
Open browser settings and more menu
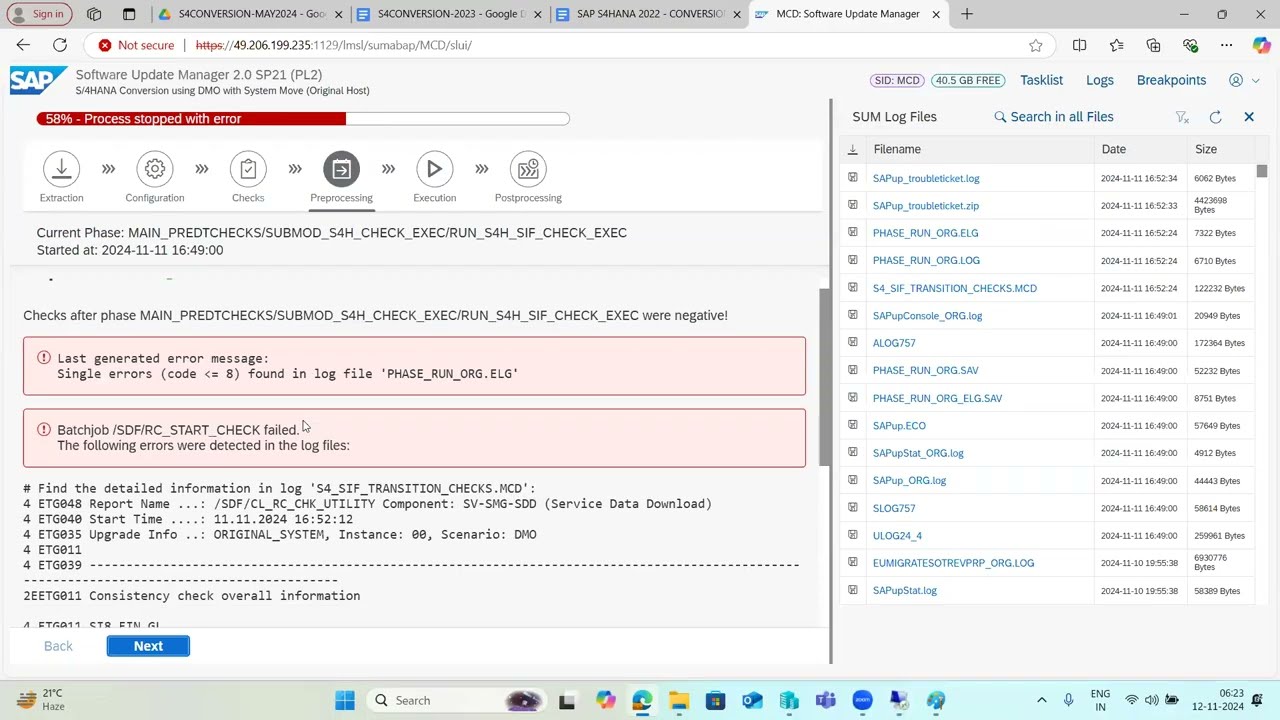tap(1226, 45)
